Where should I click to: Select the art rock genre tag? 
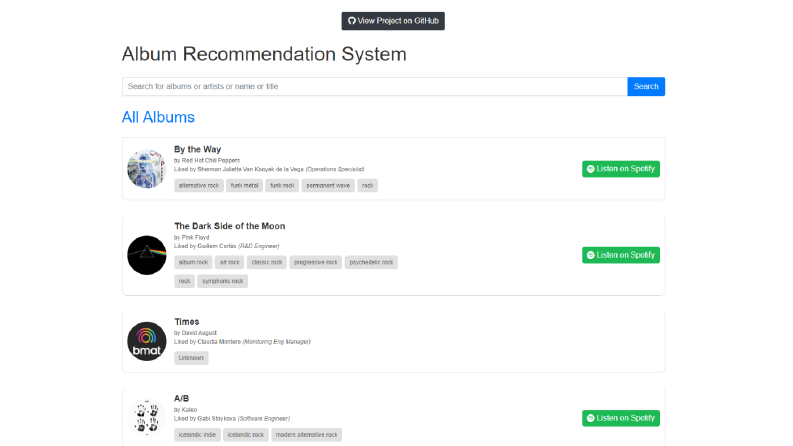coord(230,262)
